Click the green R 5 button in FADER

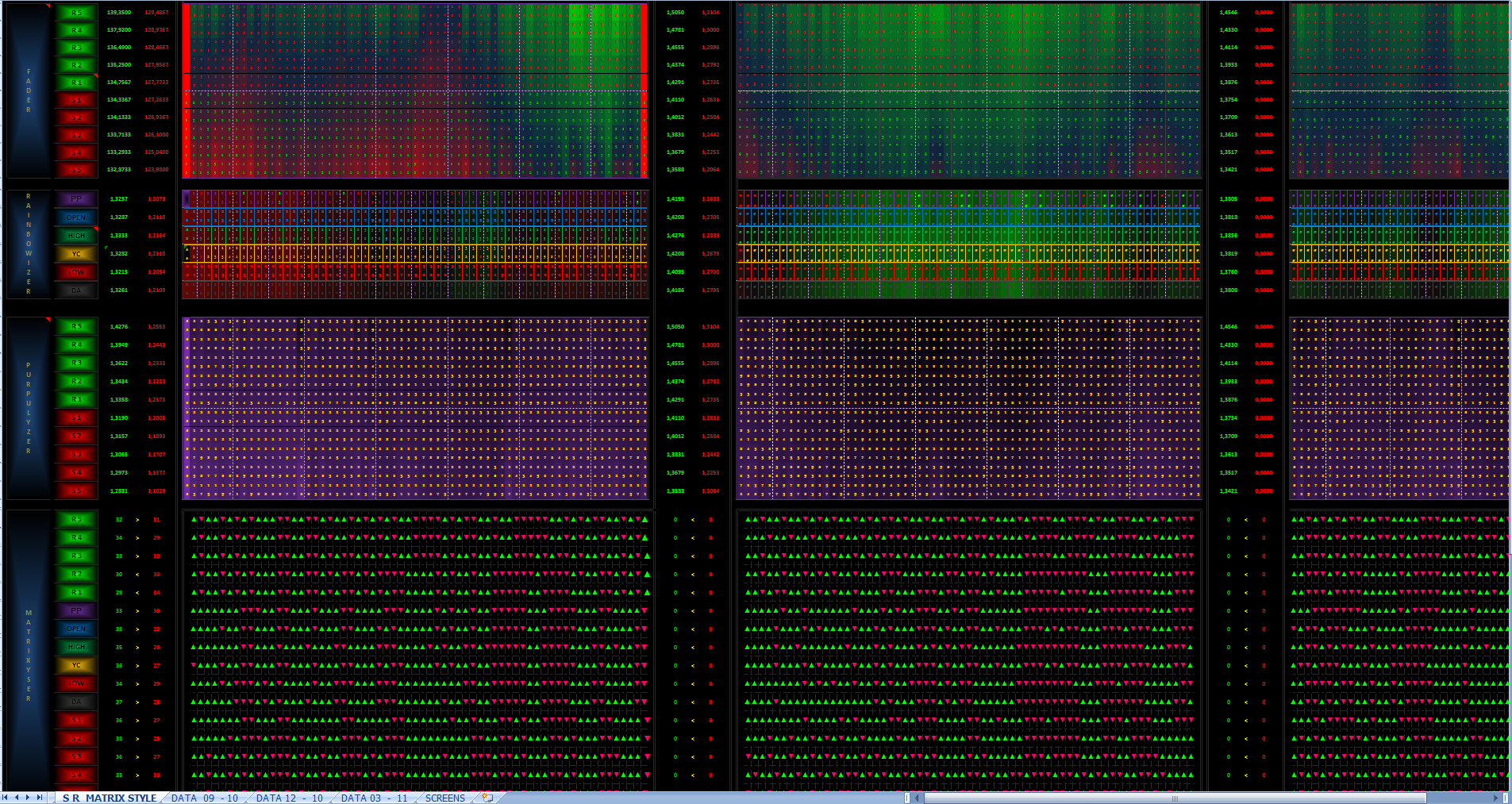coord(76,13)
